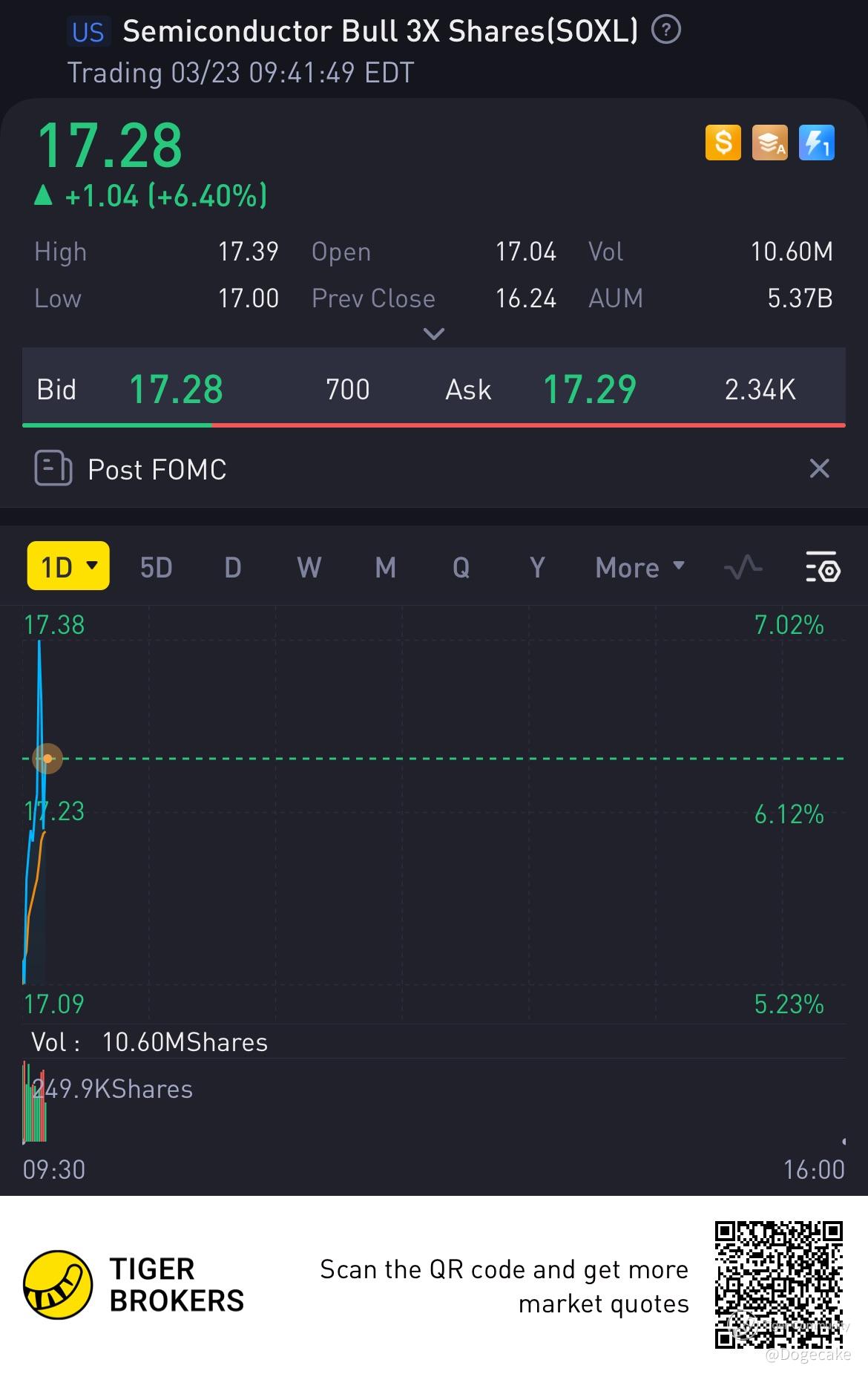Image resolution: width=868 pixels, height=1374 pixels.
Task: Tap the tan stacked layers badge icon
Action: [x=769, y=142]
